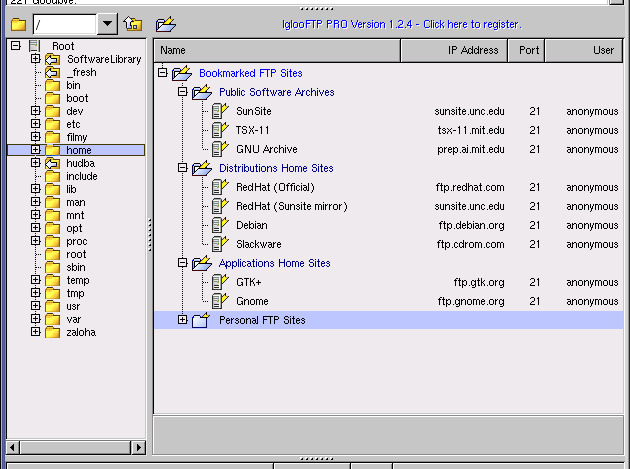Collapse Bookmarked FTP Sites group
The height and width of the screenshot is (469, 630).
(x=162, y=73)
